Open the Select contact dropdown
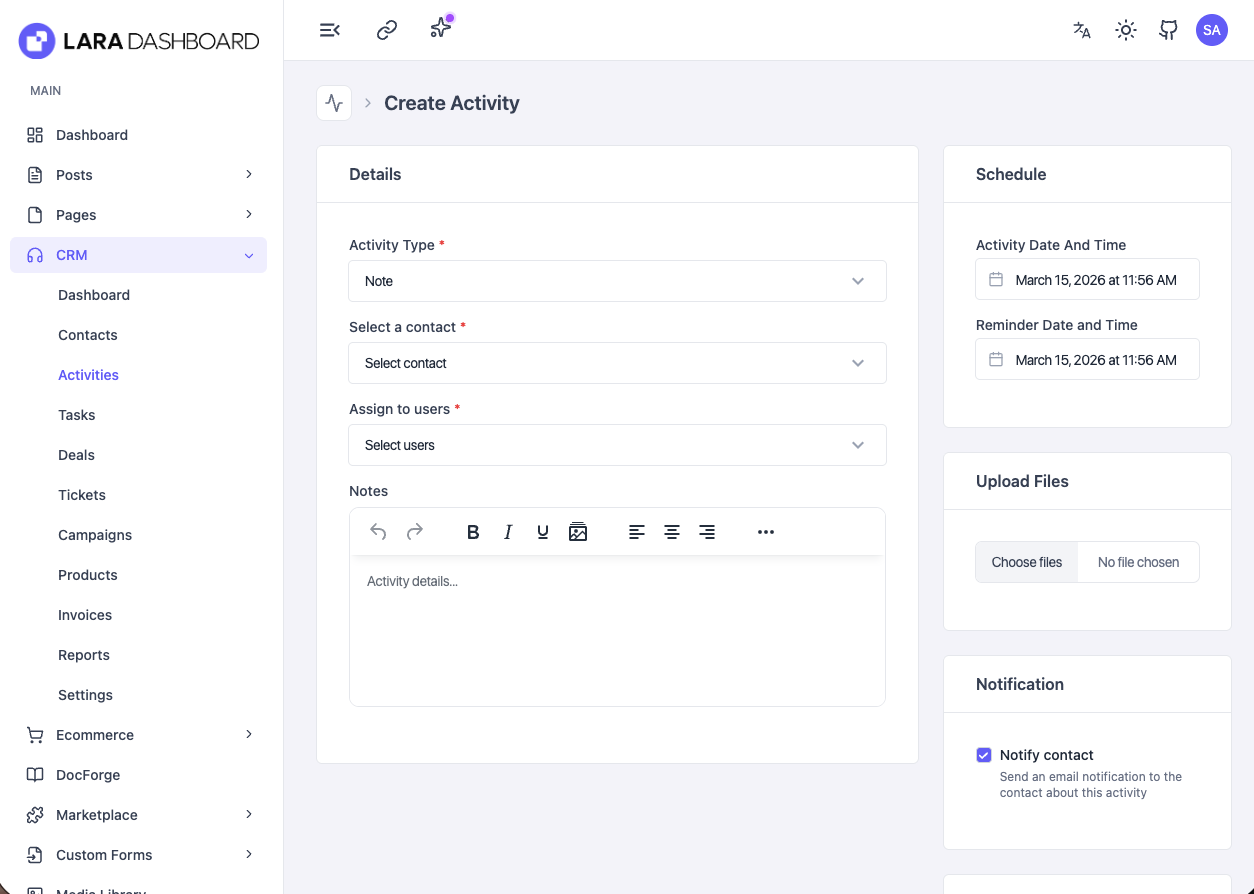The width and height of the screenshot is (1254, 894). (617, 363)
